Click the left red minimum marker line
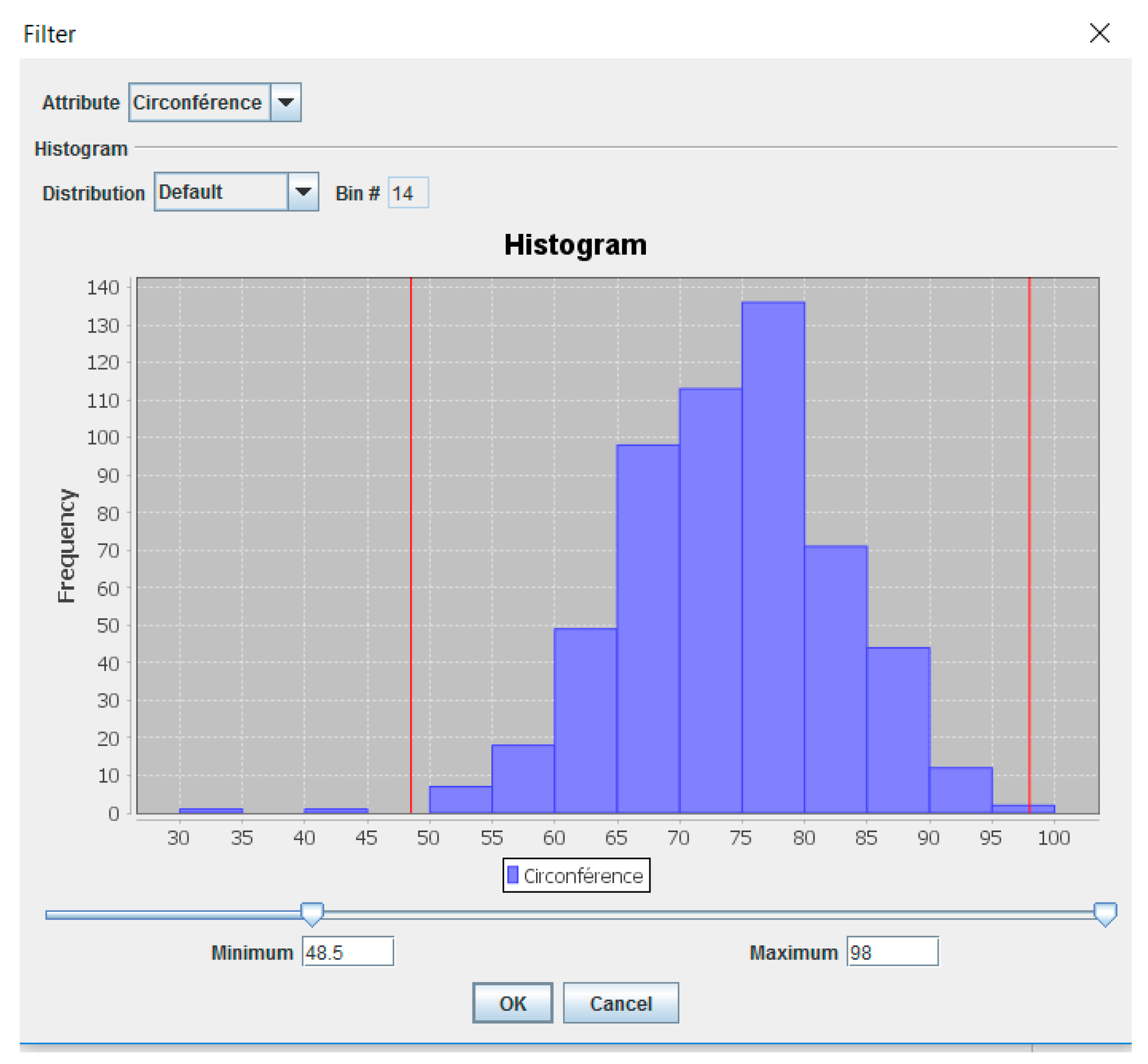Image resolution: width=1148 pixels, height=1064 pixels. point(411,518)
